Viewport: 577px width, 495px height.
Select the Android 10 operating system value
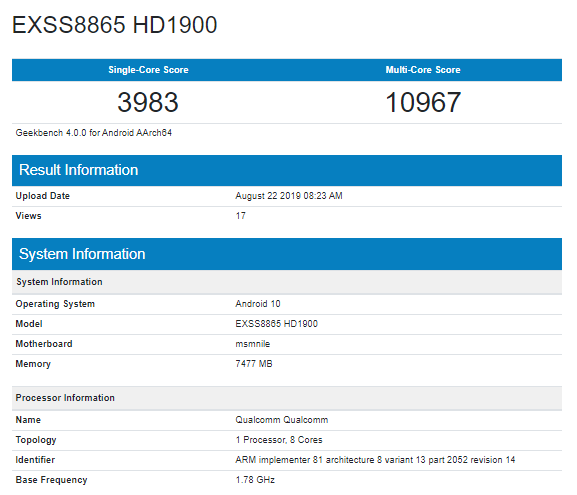[258, 304]
